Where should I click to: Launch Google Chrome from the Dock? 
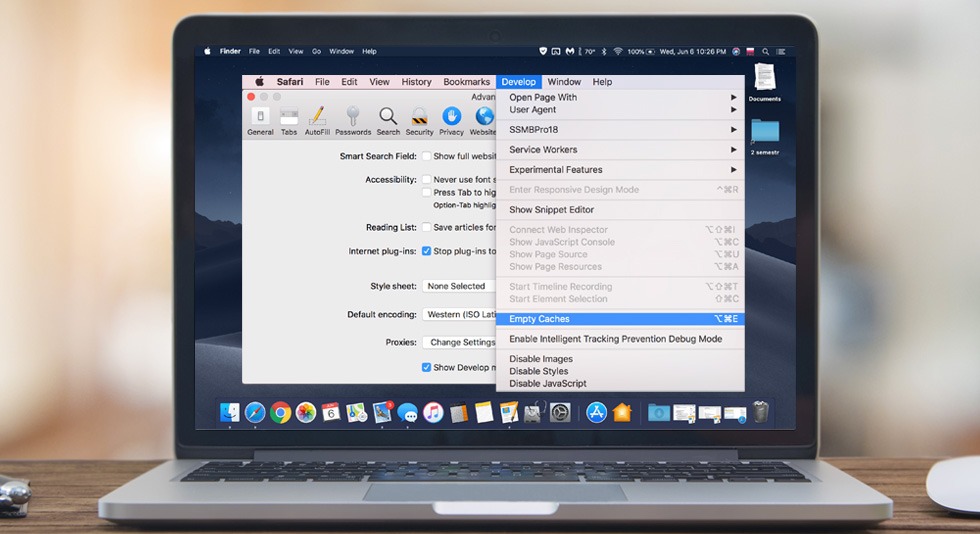click(x=281, y=413)
